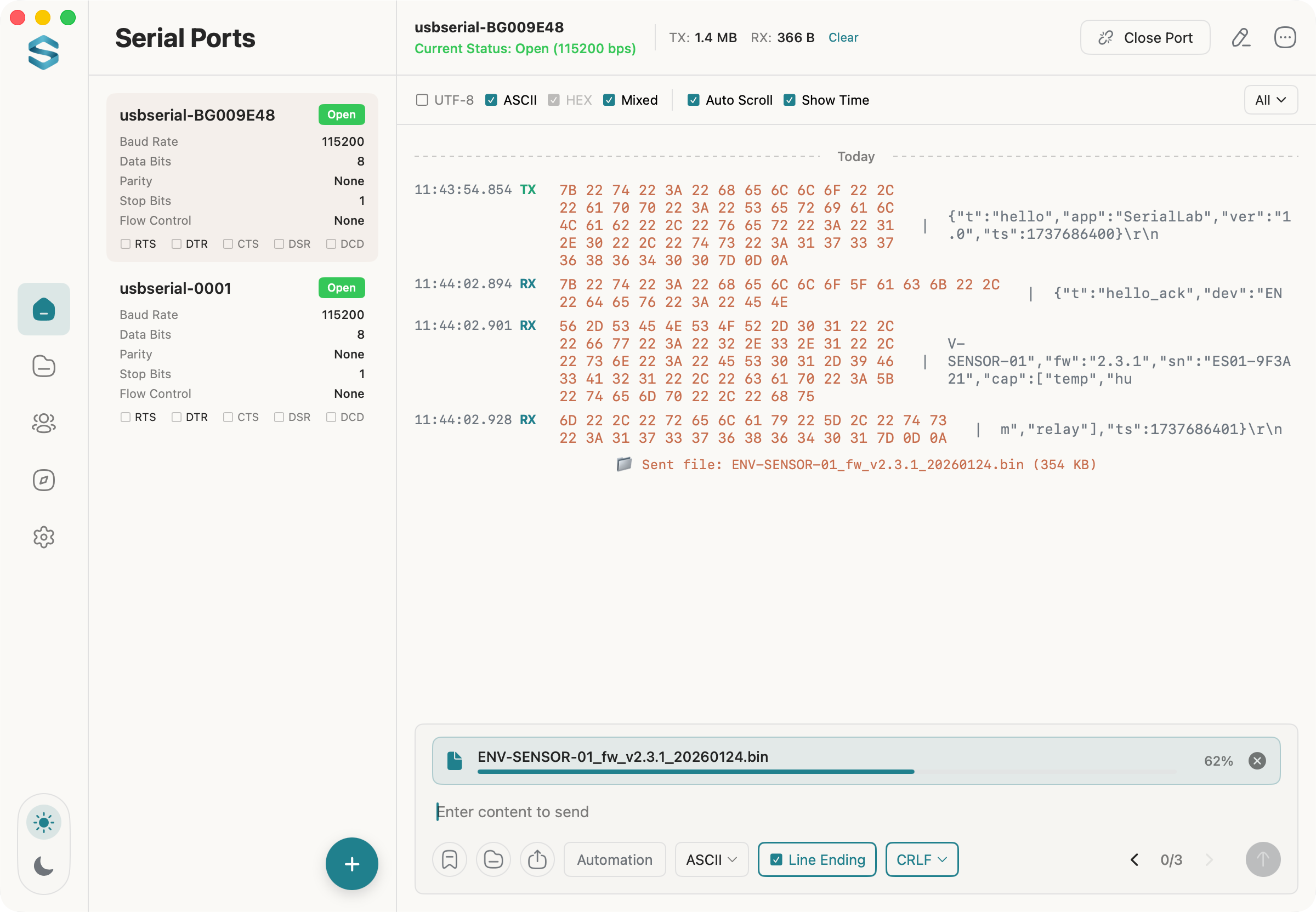The image size is (1316, 912).
Task: Click the share/export icon below input
Action: (537, 859)
